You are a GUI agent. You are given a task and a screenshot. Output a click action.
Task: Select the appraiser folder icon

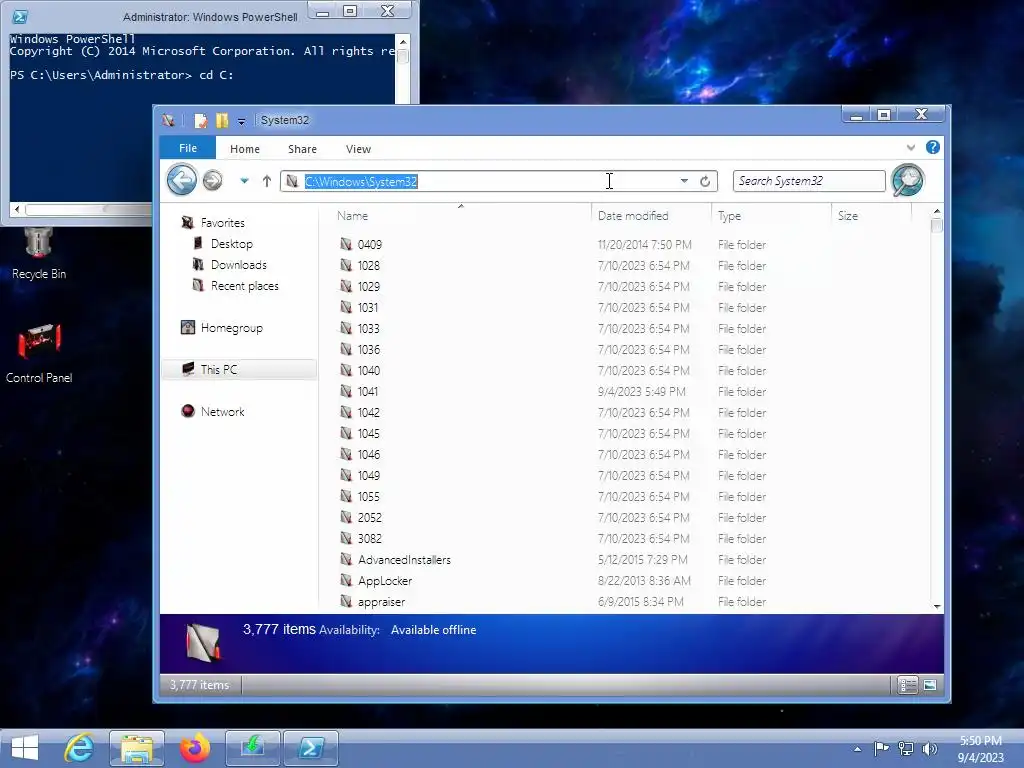point(346,601)
